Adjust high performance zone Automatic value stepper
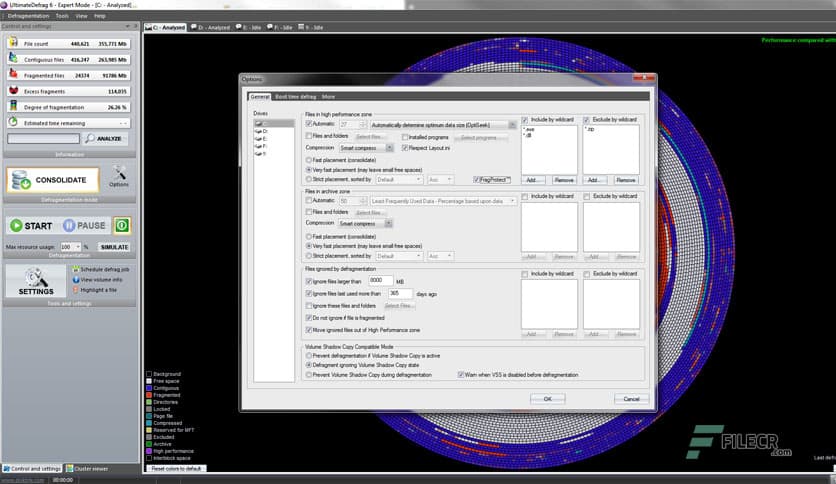The width and height of the screenshot is (836, 484). [x=363, y=124]
